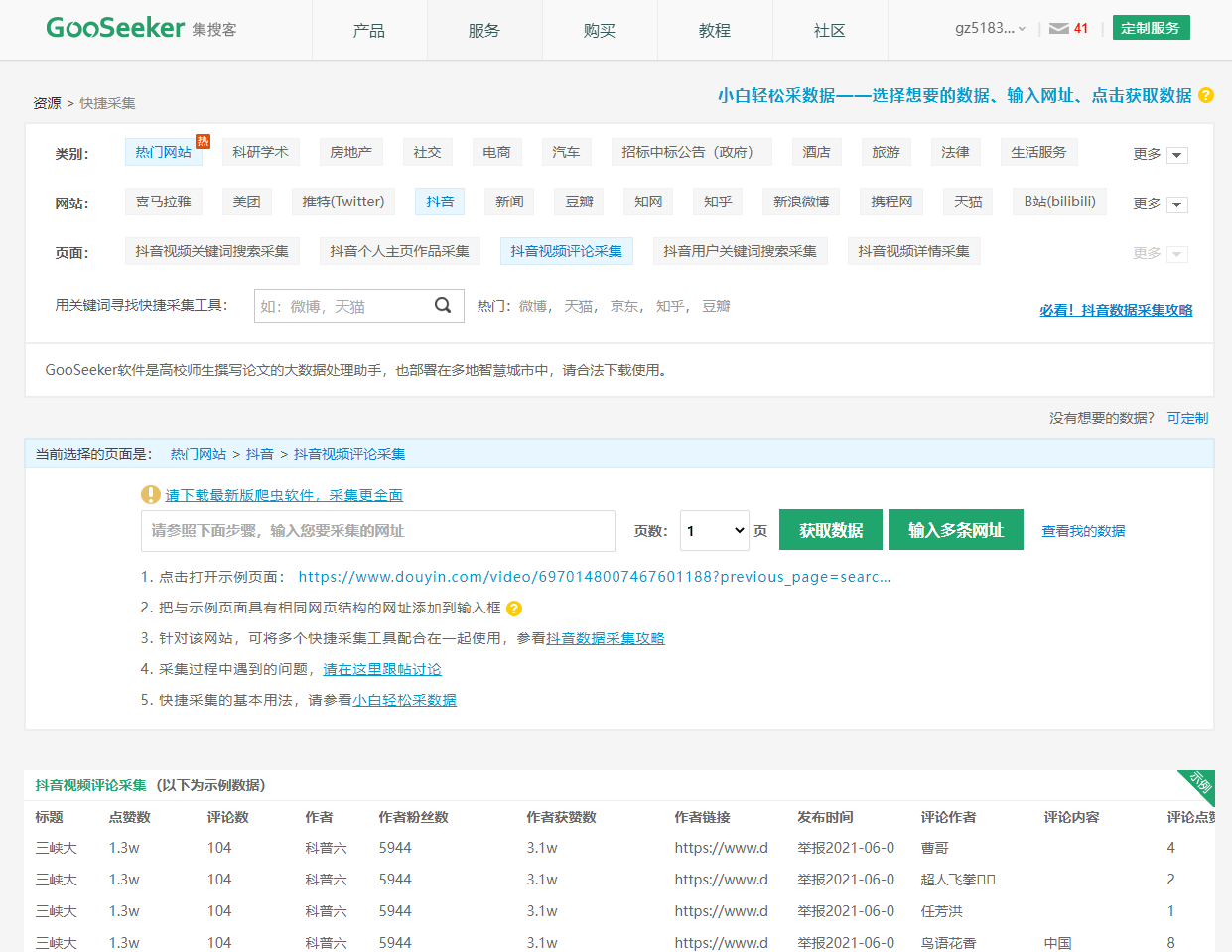Open 请在这里跟帖讨论 link
1232x952 pixels.
[382, 669]
